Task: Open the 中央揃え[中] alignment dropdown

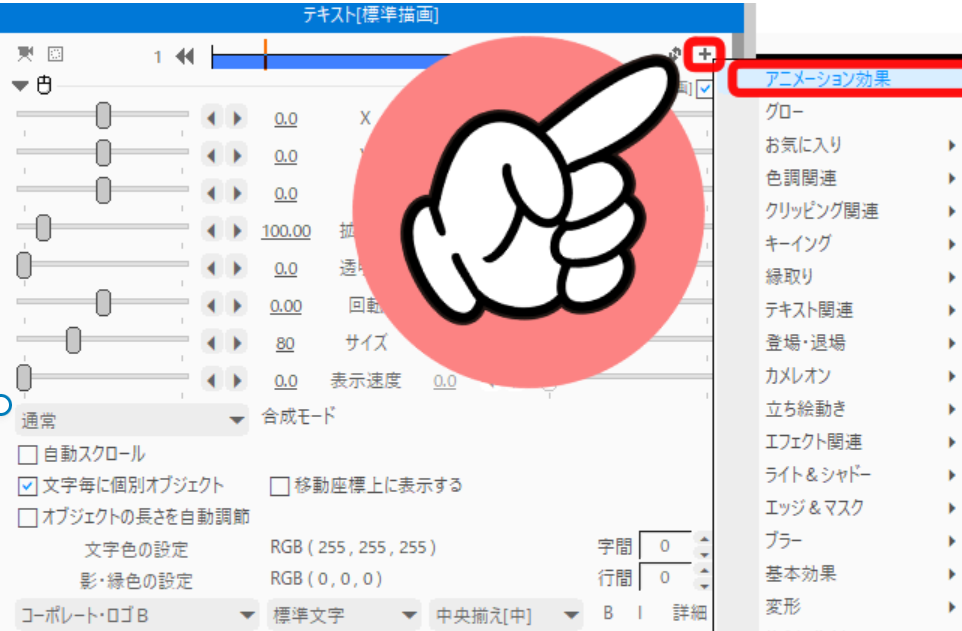Action: (506, 614)
